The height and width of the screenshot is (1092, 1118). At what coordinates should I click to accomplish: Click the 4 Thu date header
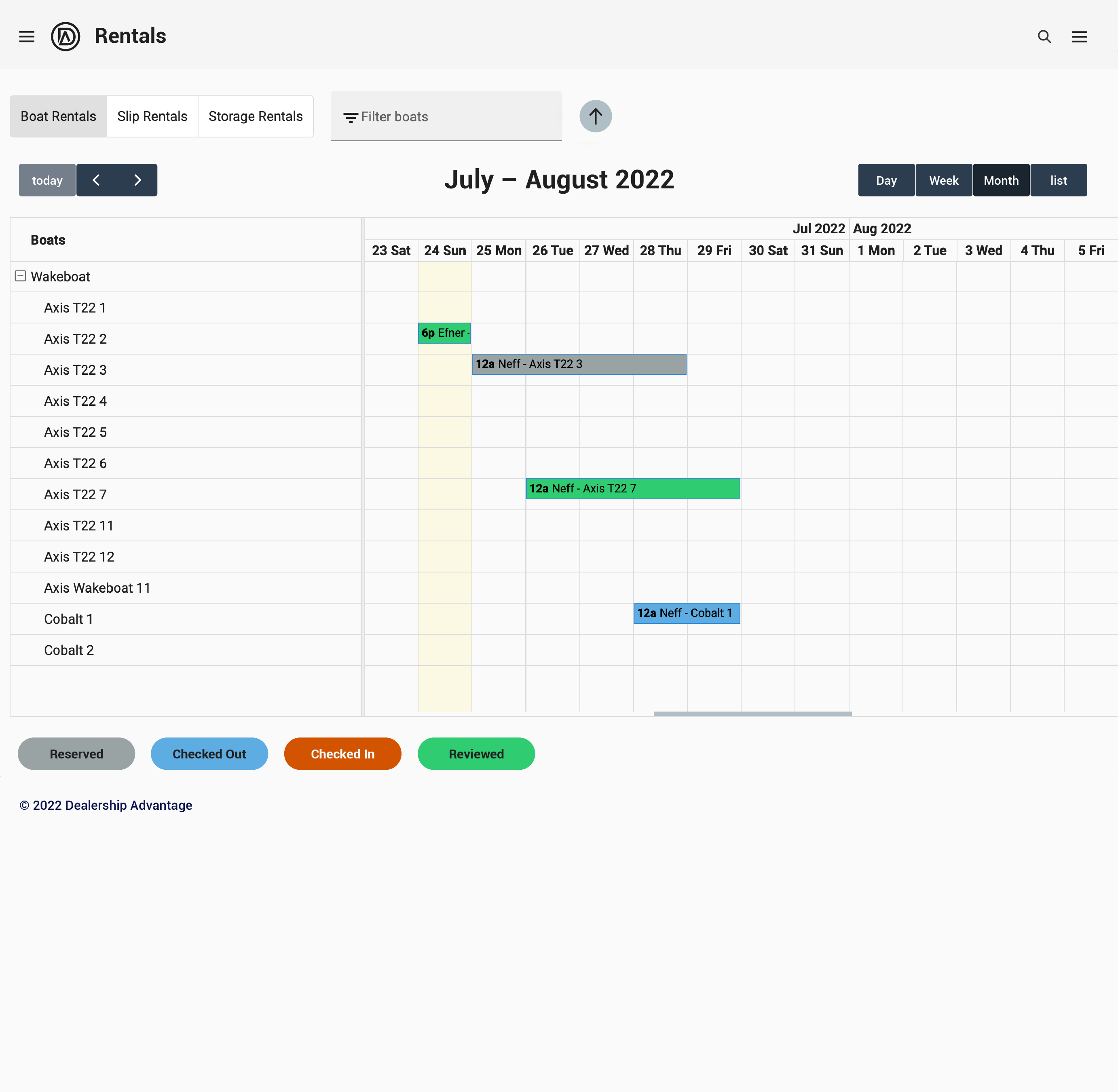click(1037, 251)
